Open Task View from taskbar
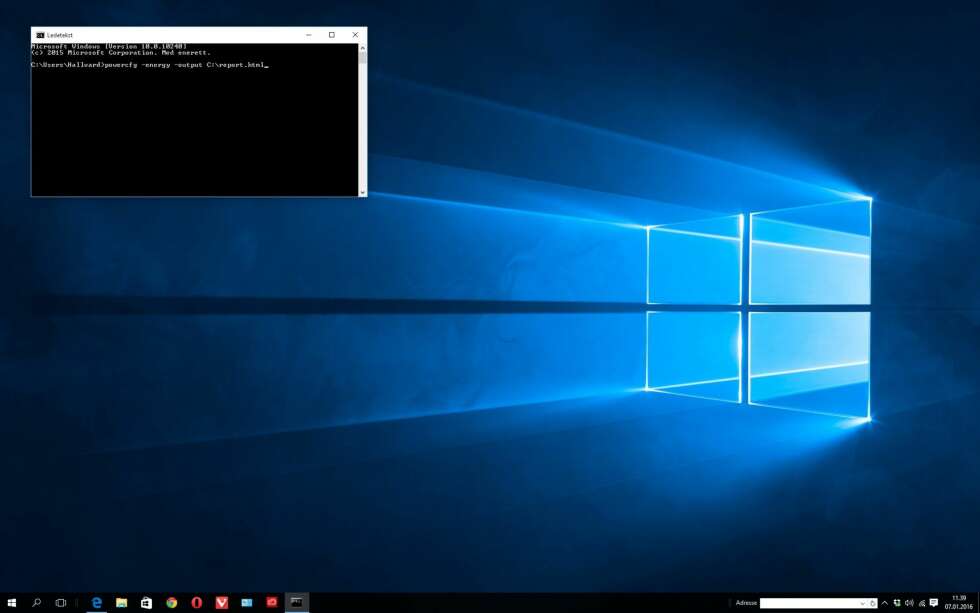Screen dimensions: 980x613 pyautogui.click(x=61, y=602)
